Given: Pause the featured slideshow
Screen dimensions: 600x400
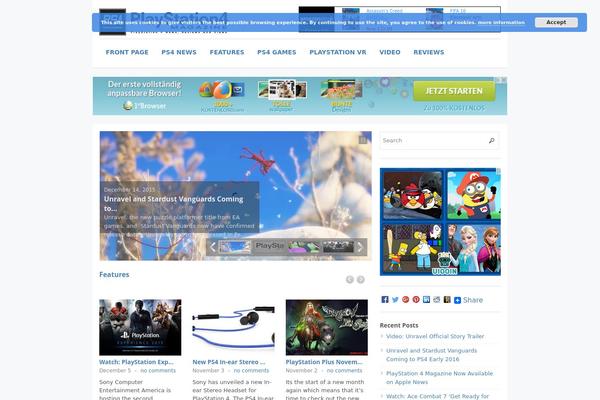Looking at the screenshot, I should pos(363,140).
